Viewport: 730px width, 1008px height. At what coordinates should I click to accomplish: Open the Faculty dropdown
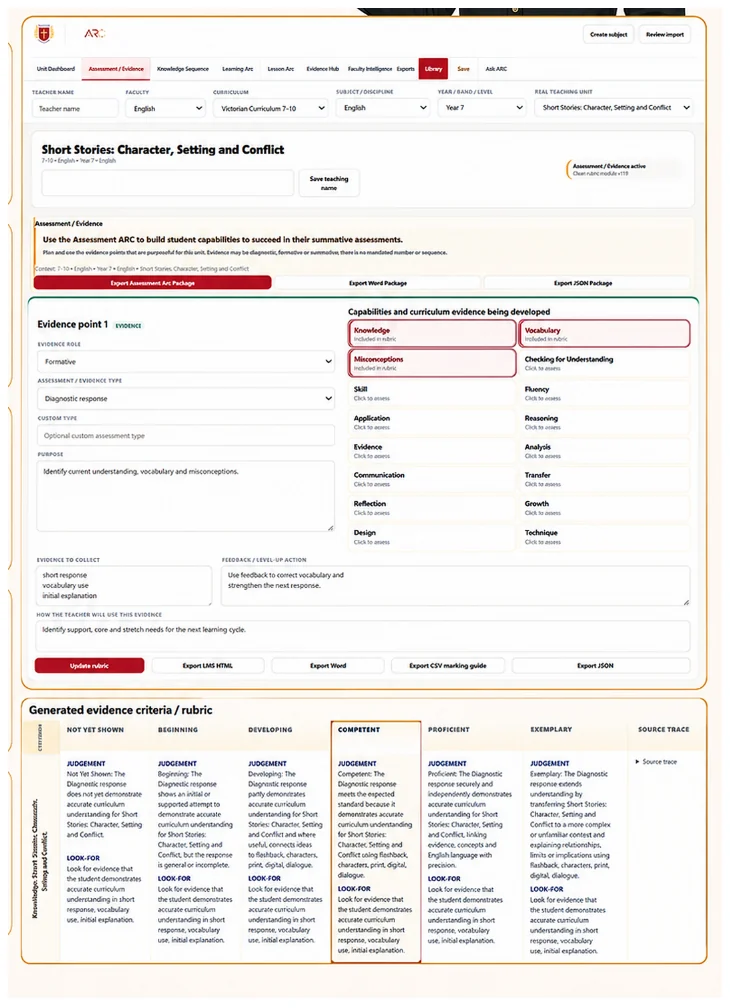click(x=166, y=109)
